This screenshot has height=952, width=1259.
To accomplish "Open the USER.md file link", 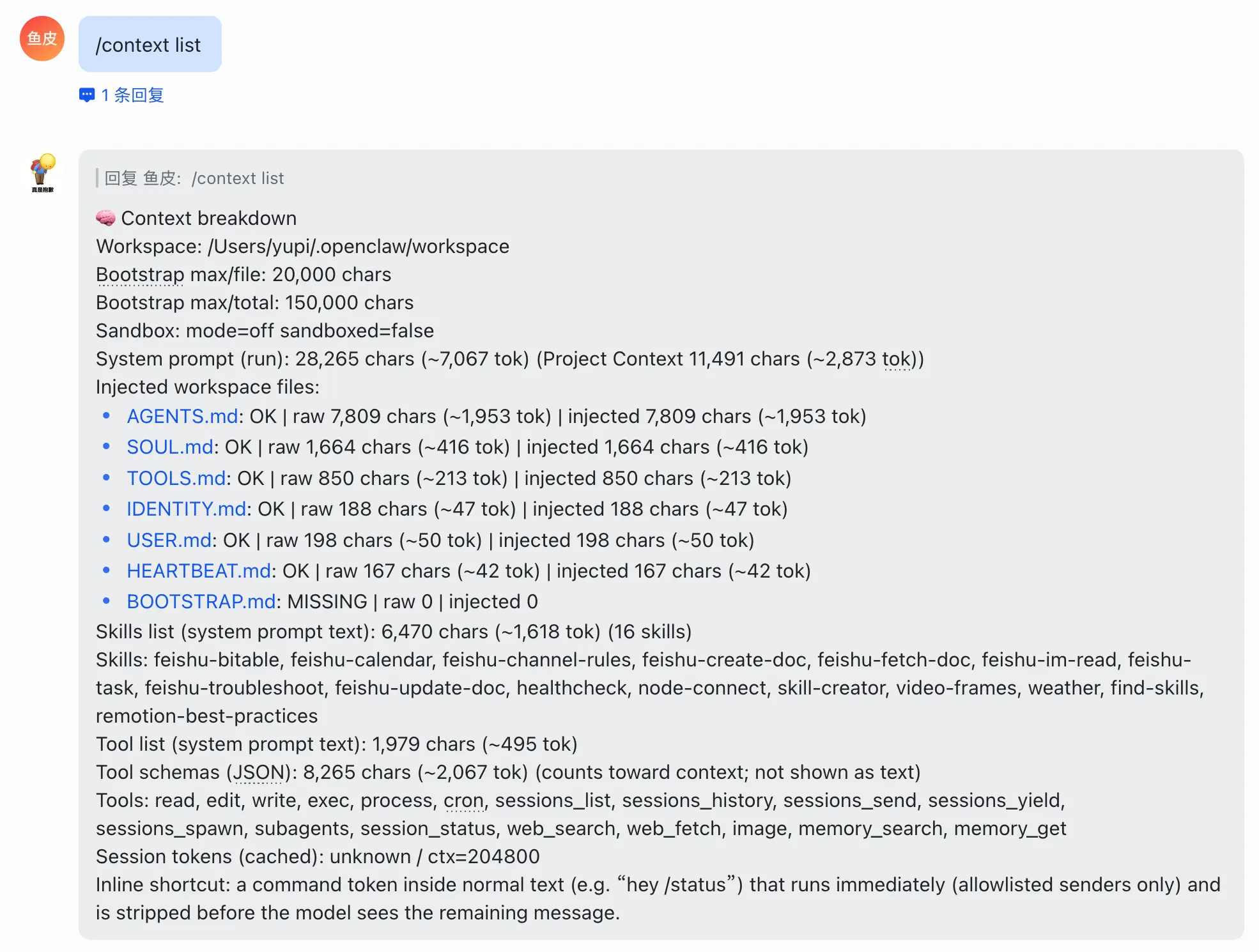I will point(169,541).
